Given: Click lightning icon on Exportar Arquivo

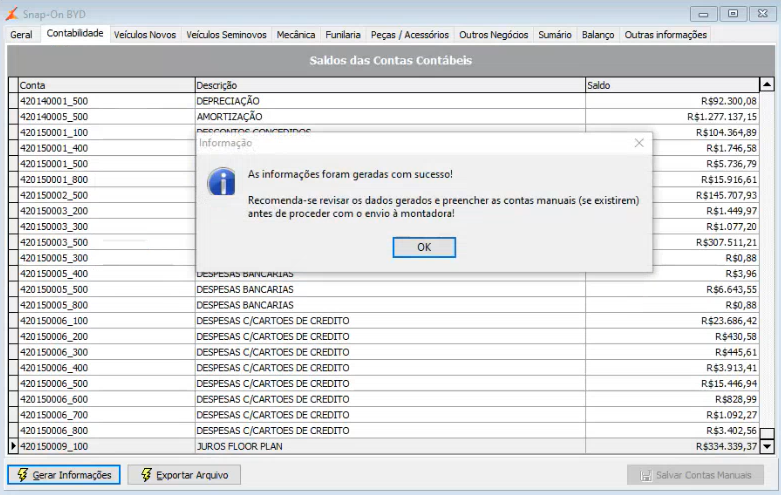Looking at the screenshot, I should point(146,475).
